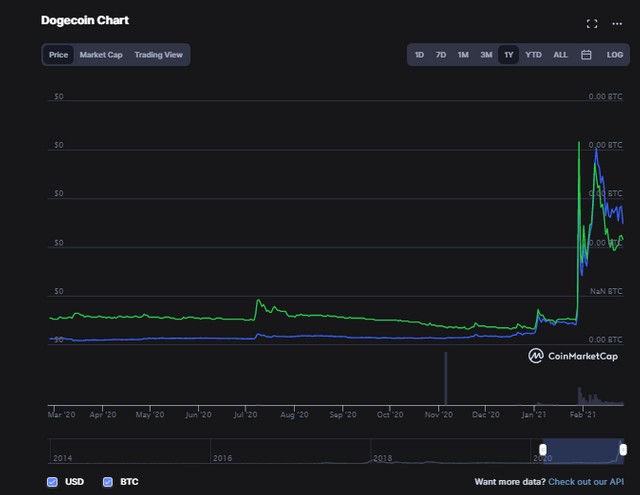Select the 1Y time range

tap(508, 55)
